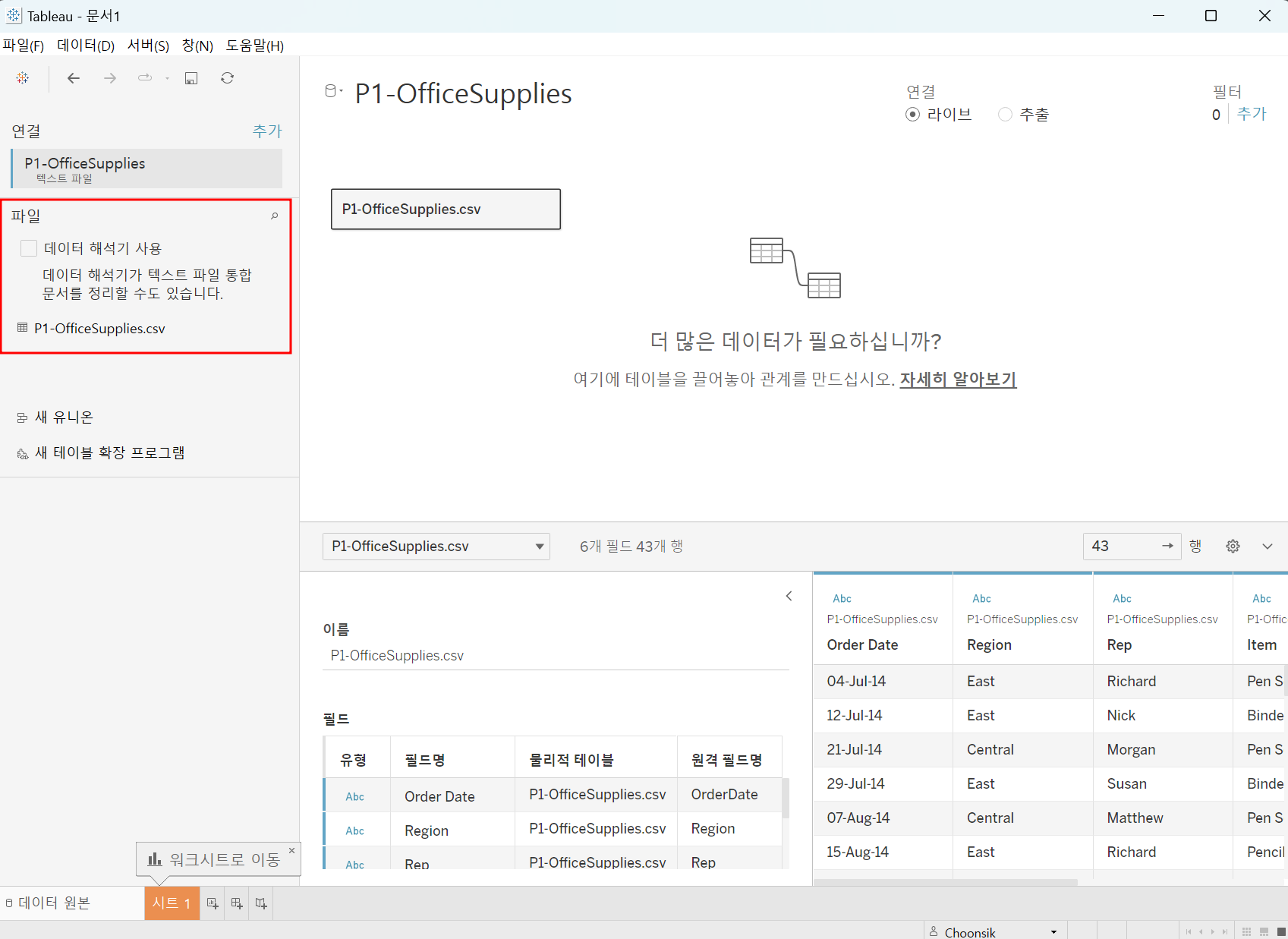The image size is (1288, 939).
Task: Enable the 데이터 해석기 사용 checkbox
Action: click(x=29, y=248)
